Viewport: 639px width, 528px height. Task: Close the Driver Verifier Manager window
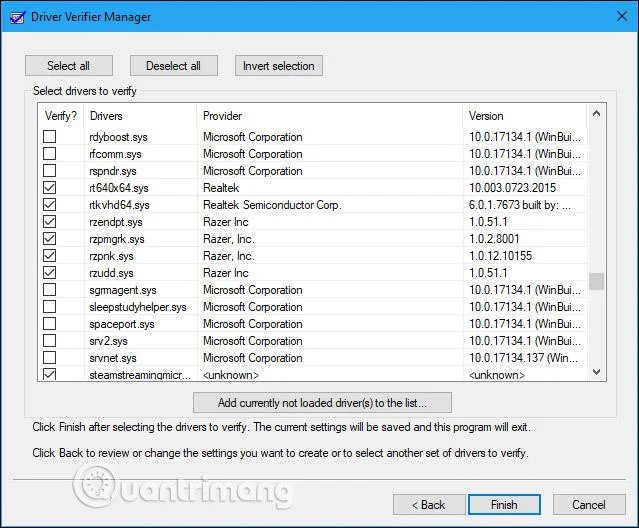622,17
